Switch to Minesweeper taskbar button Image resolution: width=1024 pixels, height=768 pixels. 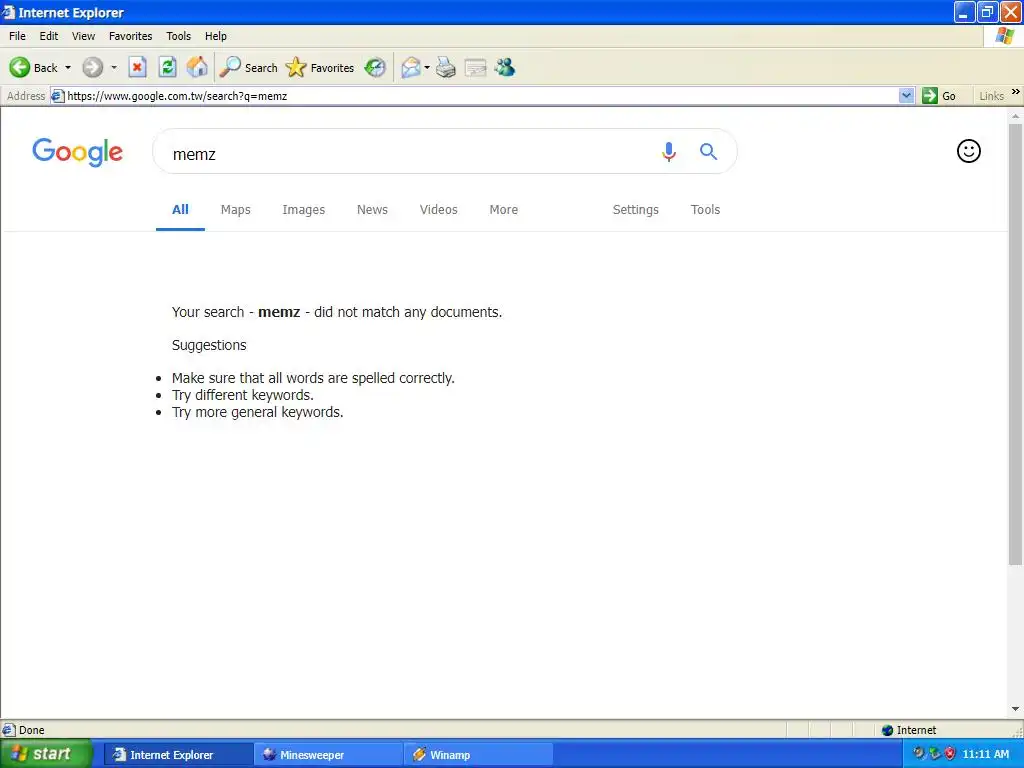pyautogui.click(x=328, y=755)
